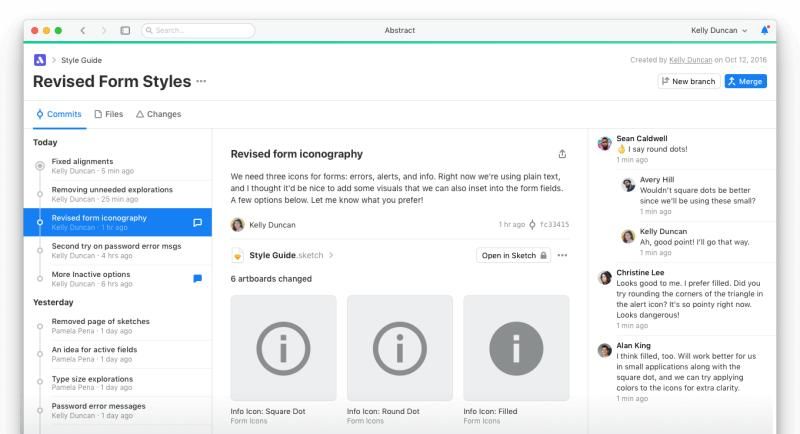
Task: Switch to the Changes tab
Action: pyautogui.click(x=158, y=114)
